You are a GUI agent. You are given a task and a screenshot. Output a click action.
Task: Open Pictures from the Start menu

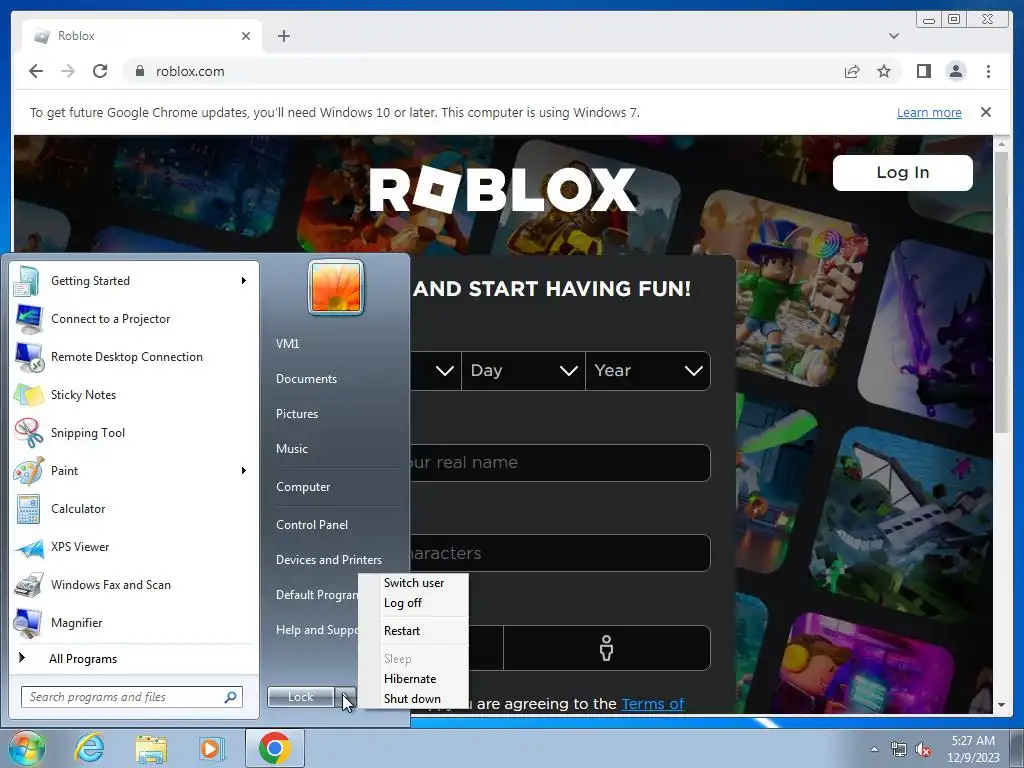[297, 414]
